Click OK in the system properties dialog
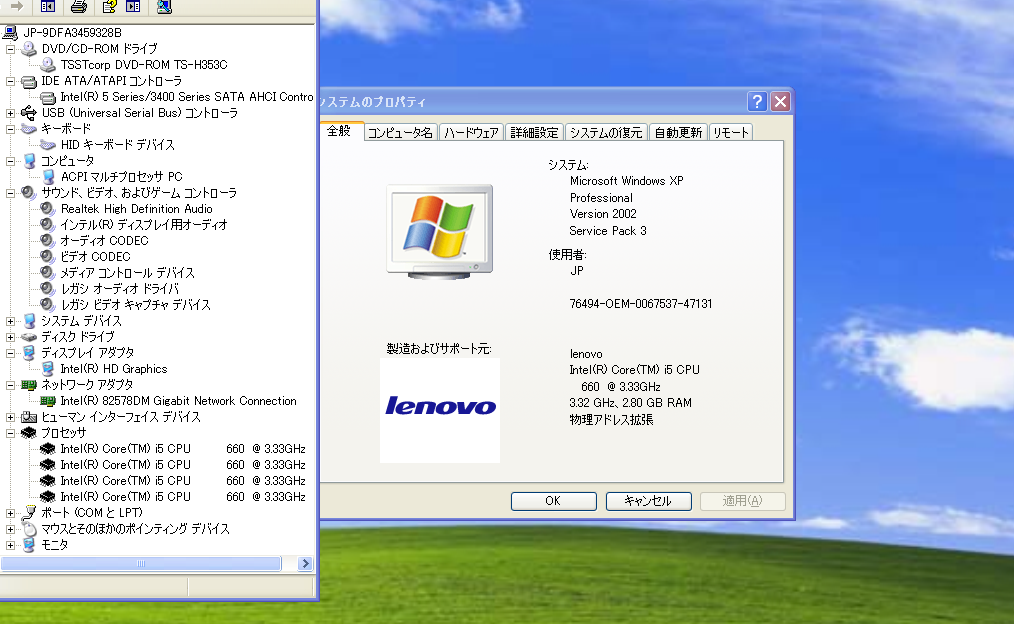Viewport: 1014px width, 624px height. 554,501
